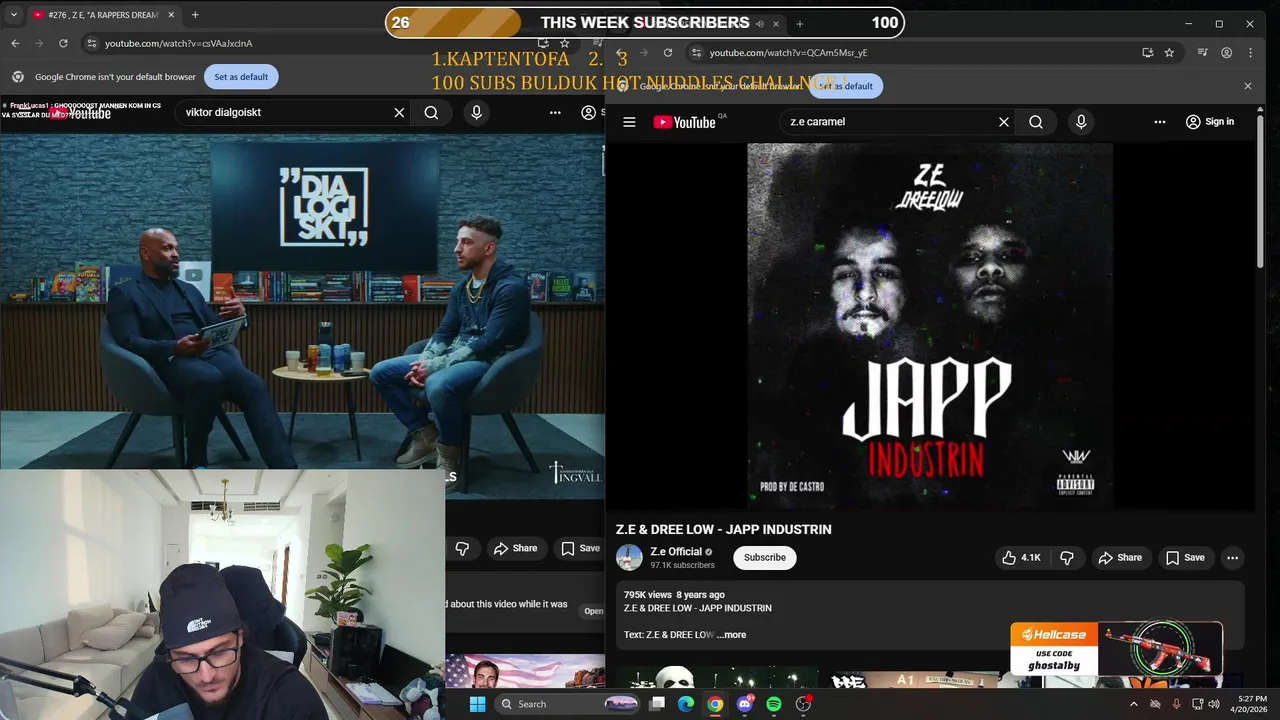Image resolution: width=1280 pixels, height=720 pixels.
Task: Launch Microsoft Edge from taskbar
Action: (x=686, y=704)
